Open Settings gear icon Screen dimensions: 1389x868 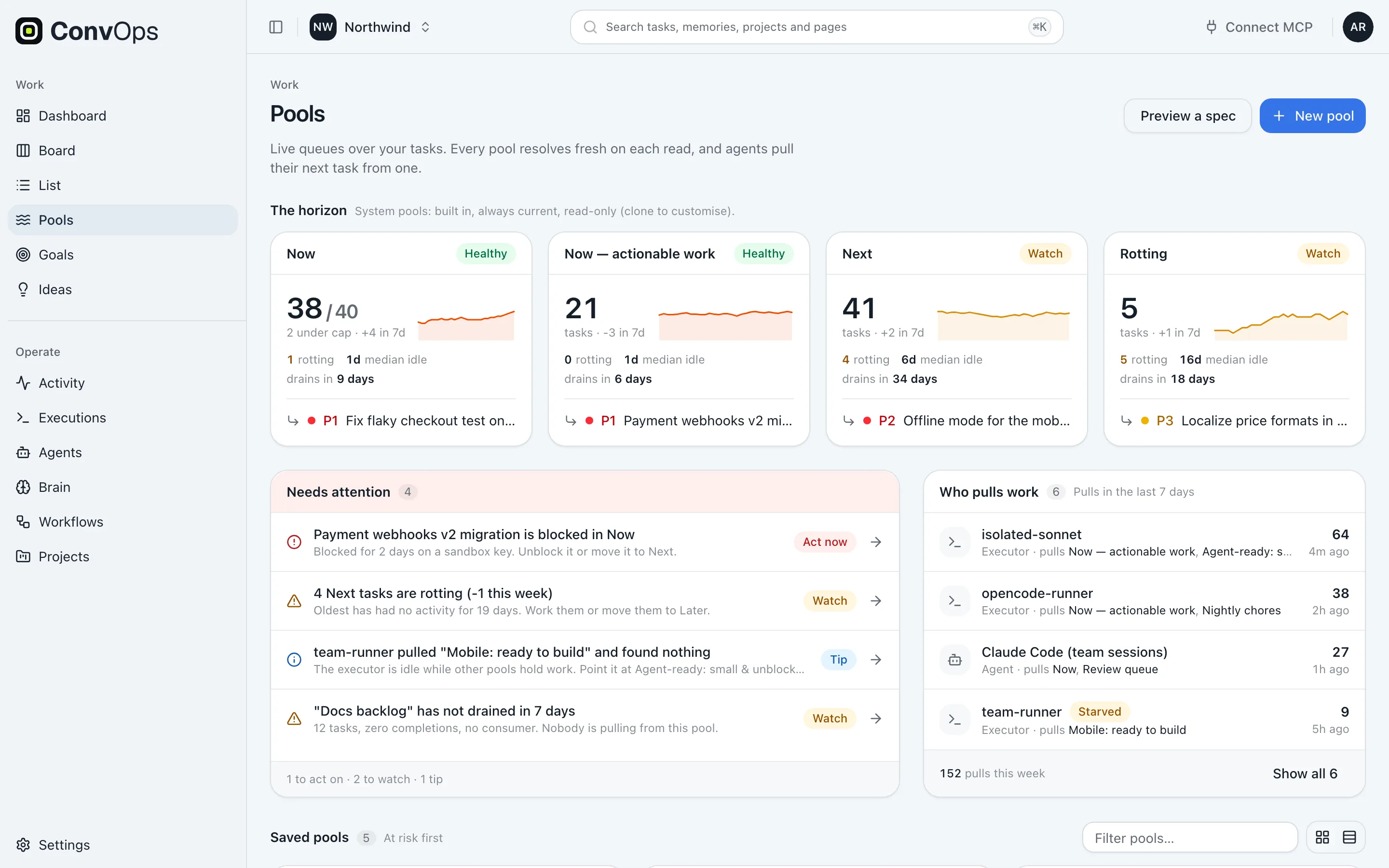(x=23, y=845)
